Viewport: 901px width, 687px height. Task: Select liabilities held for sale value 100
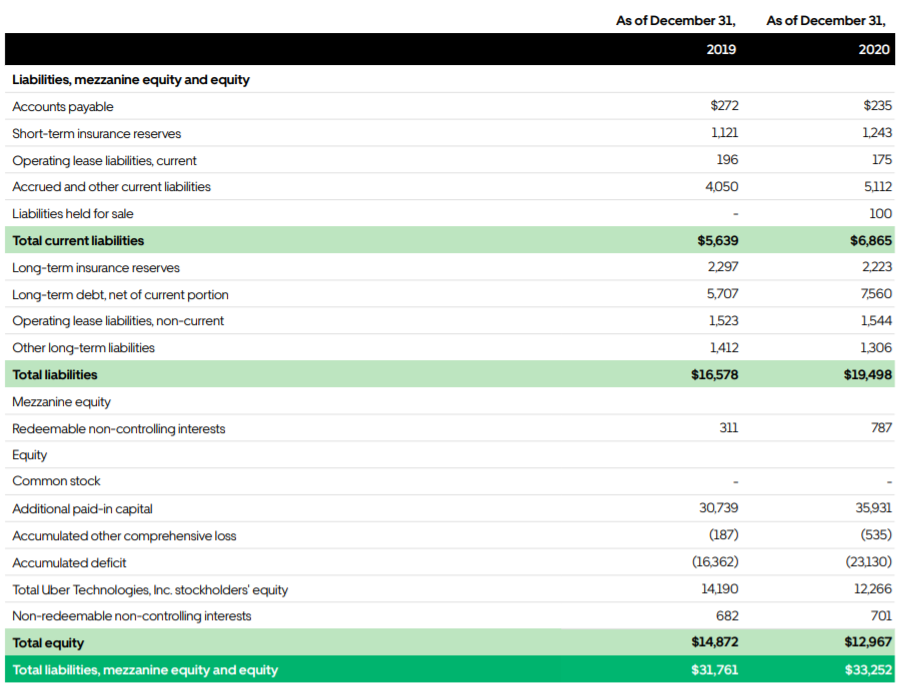pyautogui.click(x=880, y=214)
